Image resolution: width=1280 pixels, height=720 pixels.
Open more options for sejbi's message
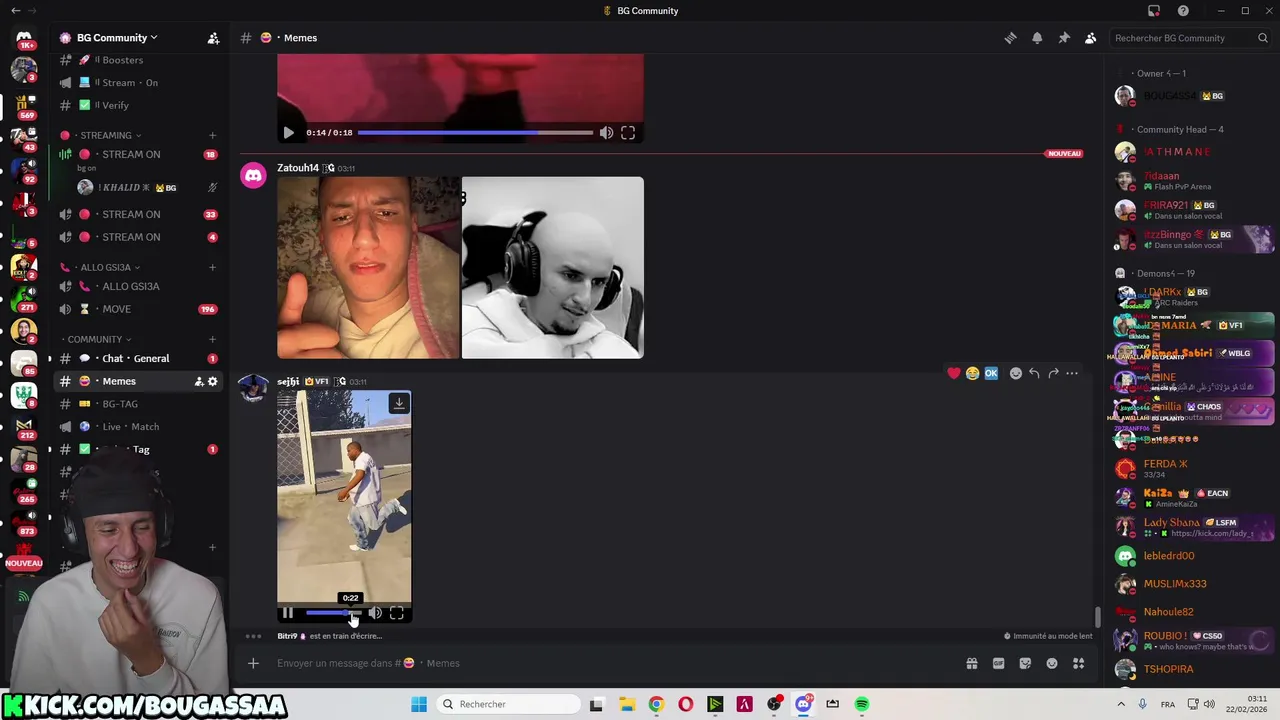tap(1072, 373)
